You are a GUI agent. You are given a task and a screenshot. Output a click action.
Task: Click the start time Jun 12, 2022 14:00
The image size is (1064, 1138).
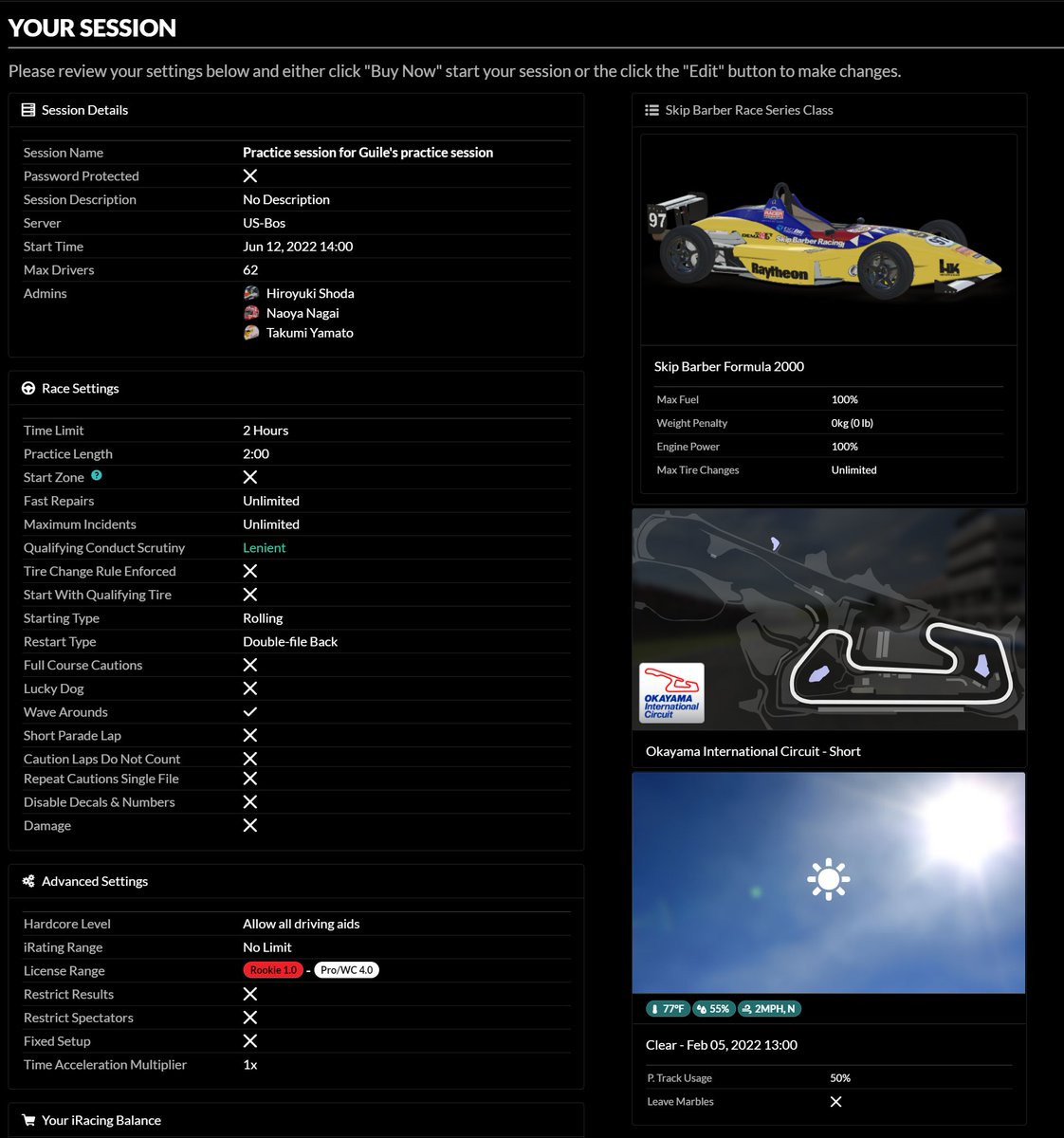pos(298,247)
